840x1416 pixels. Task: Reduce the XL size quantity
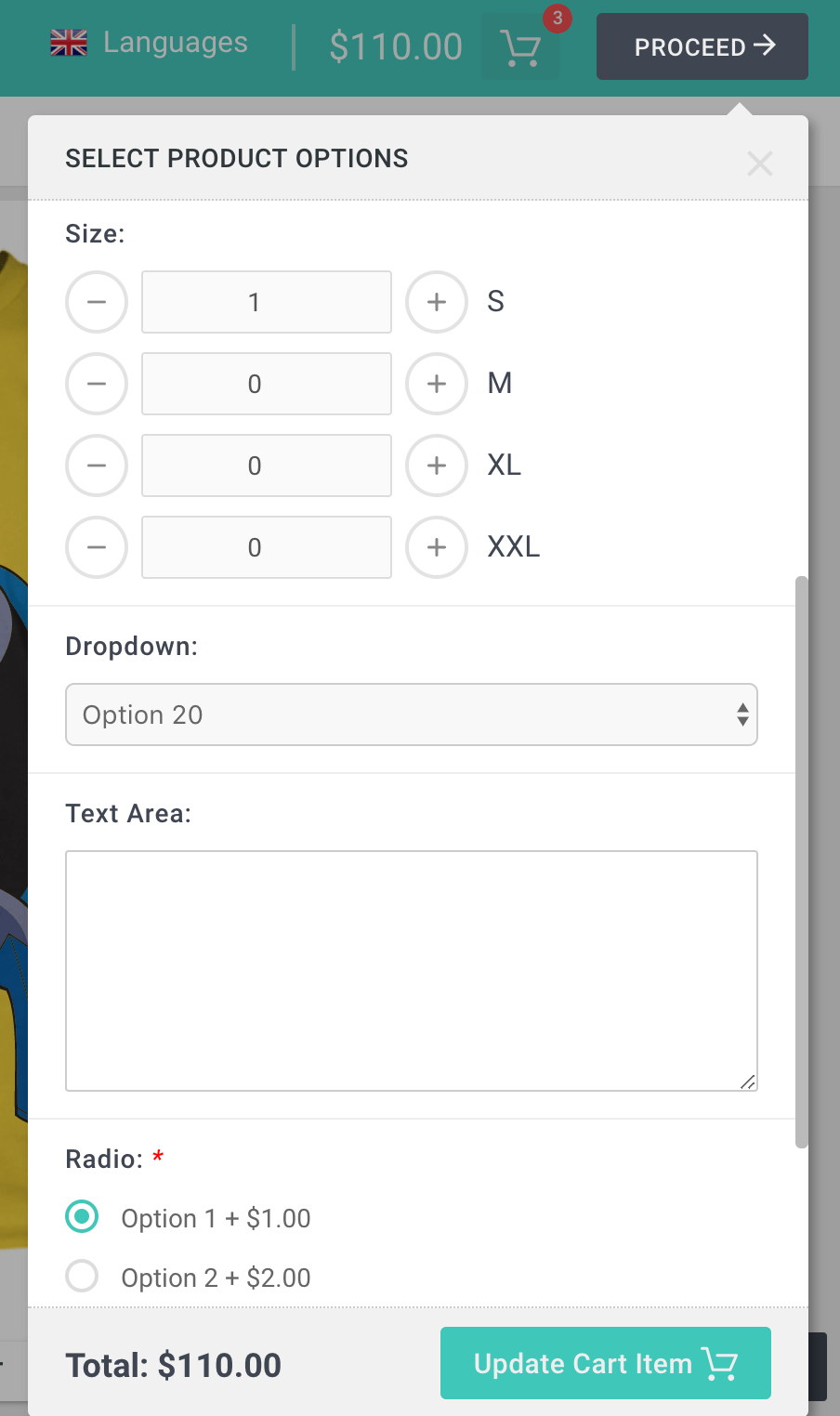click(x=97, y=465)
